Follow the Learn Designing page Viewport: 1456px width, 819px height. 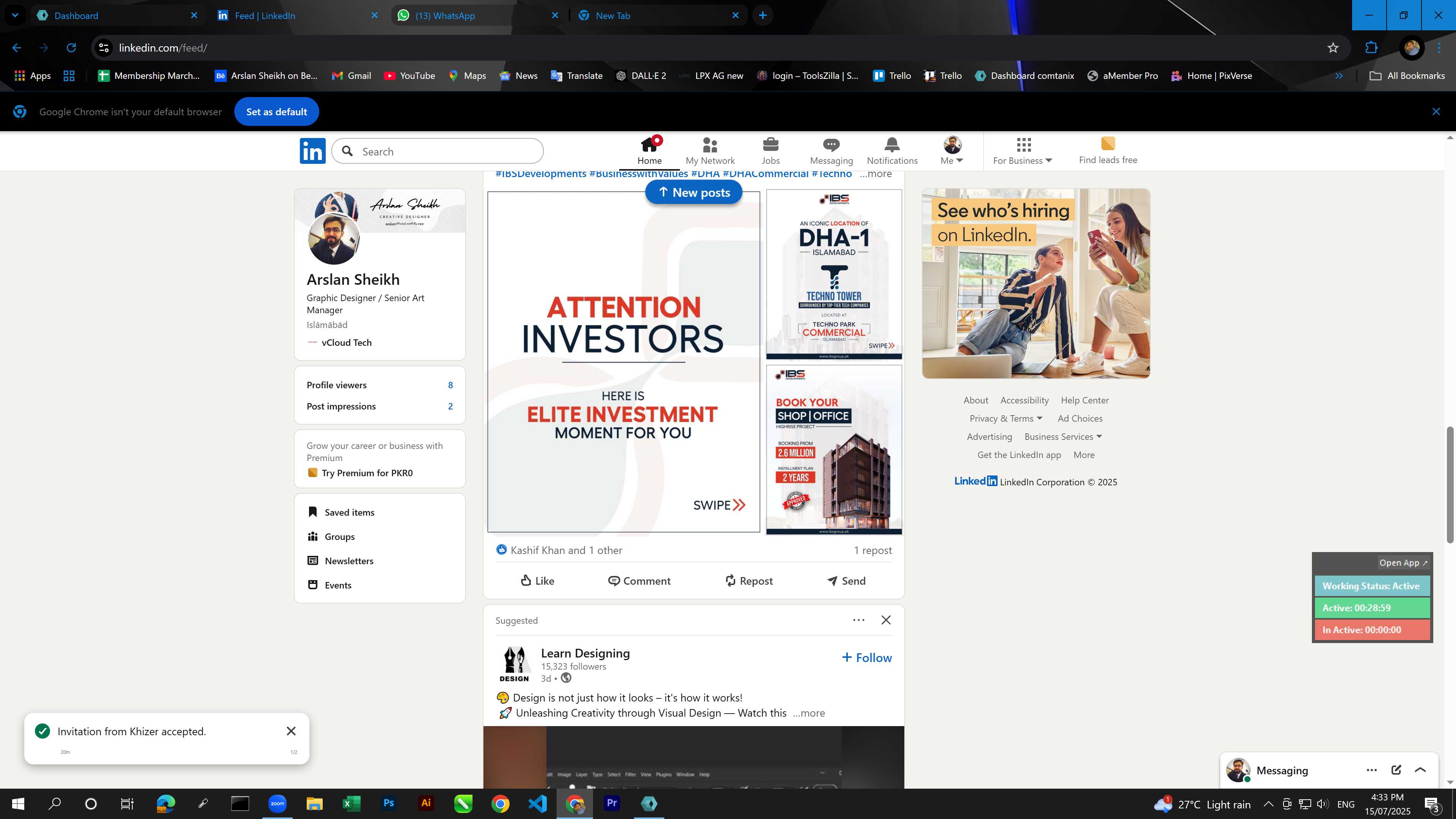[866, 657]
